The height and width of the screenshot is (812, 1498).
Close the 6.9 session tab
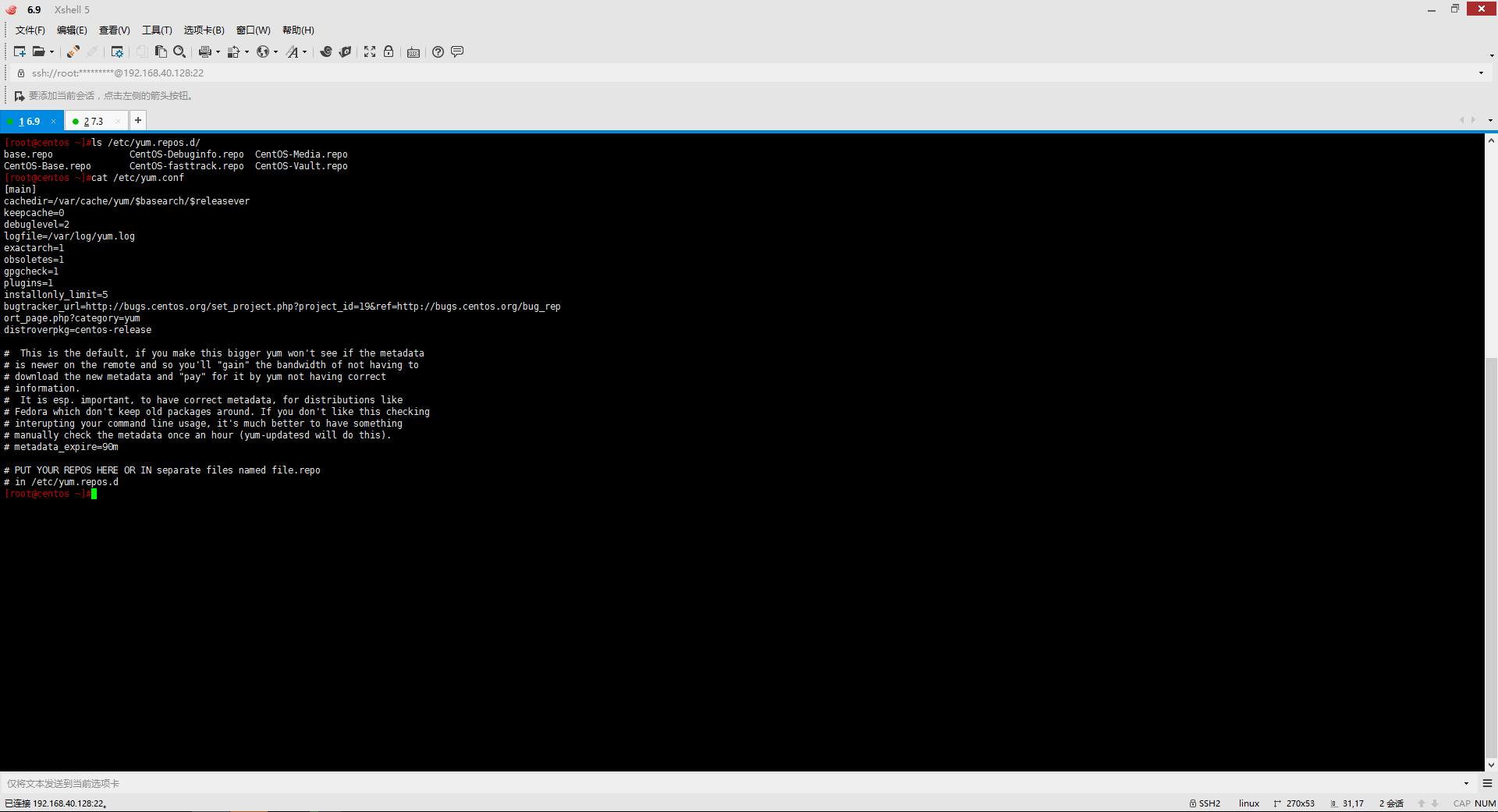point(53,121)
